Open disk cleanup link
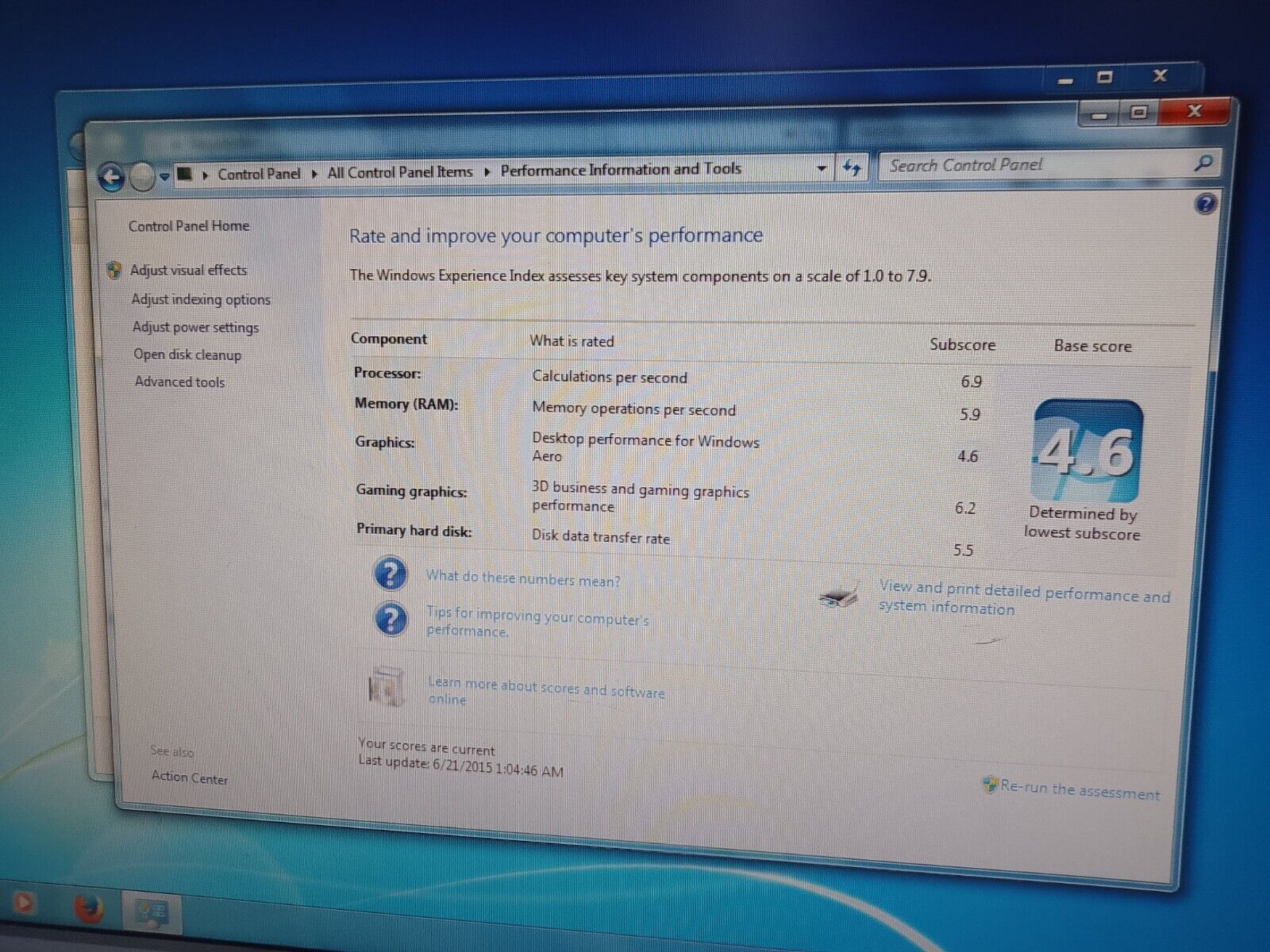This screenshot has height=952, width=1270. [x=187, y=355]
